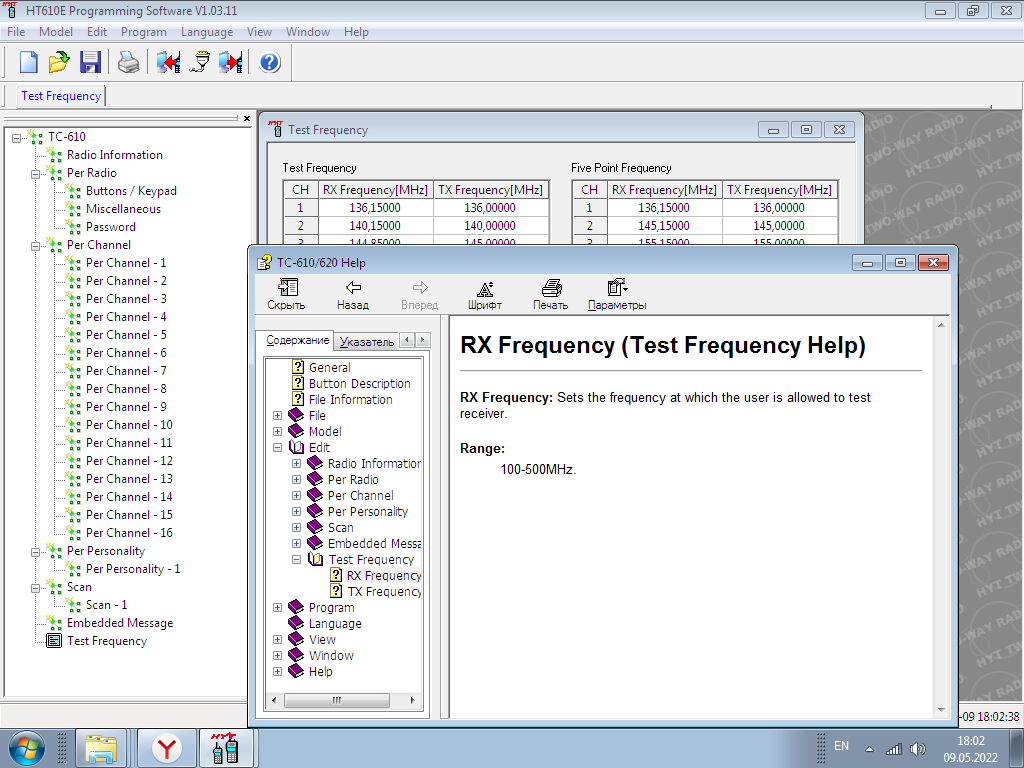Select Scan - 1 tree item

[106, 605]
